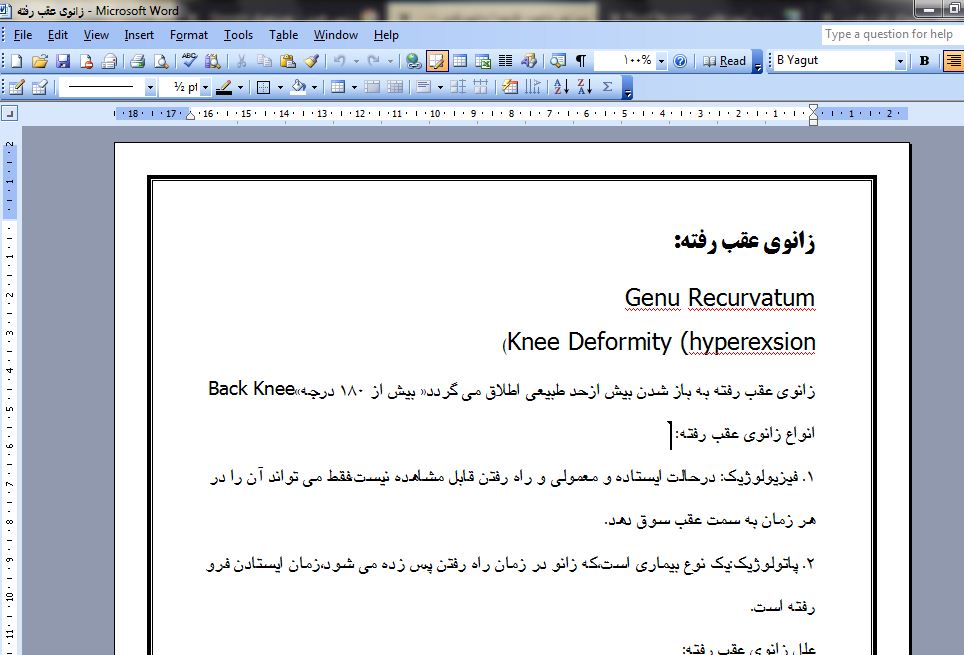This screenshot has width=964, height=655.
Task: Click the Save icon in the toolbar
Action: point(62,61)
